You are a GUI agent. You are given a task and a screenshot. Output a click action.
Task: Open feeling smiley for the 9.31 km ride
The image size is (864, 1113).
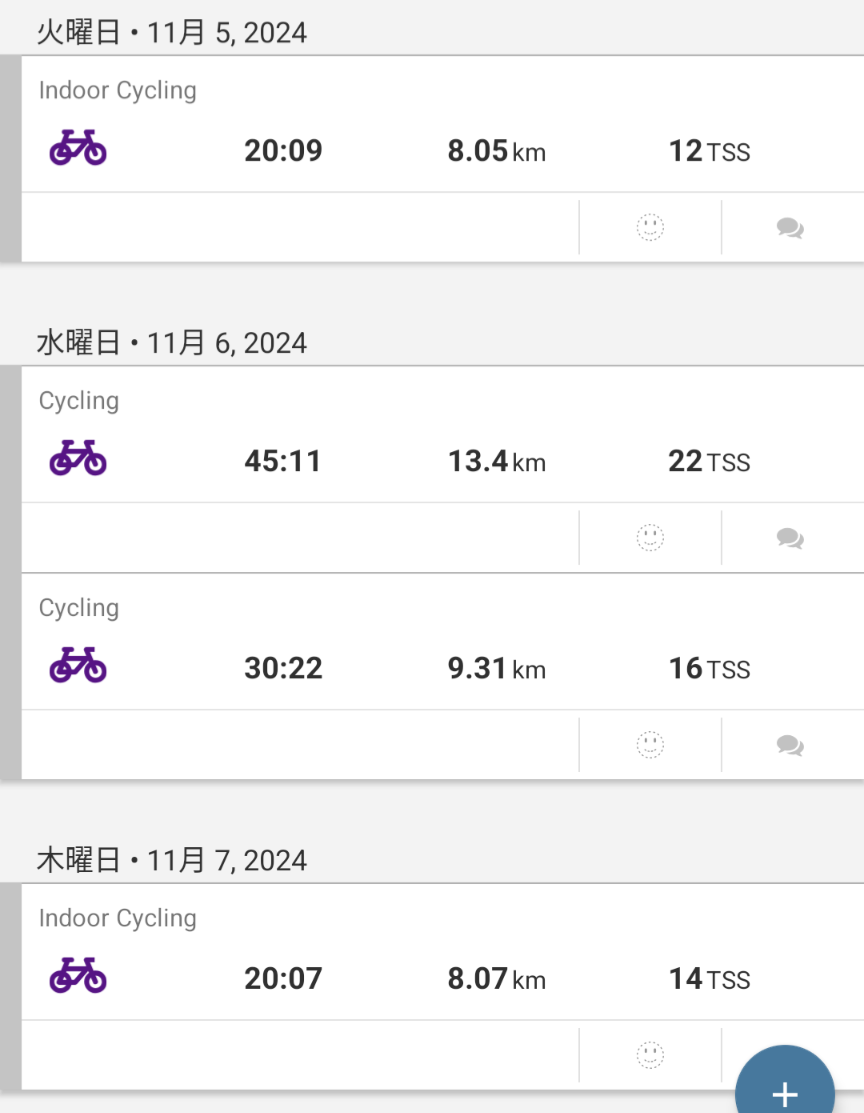pos(650,745)
